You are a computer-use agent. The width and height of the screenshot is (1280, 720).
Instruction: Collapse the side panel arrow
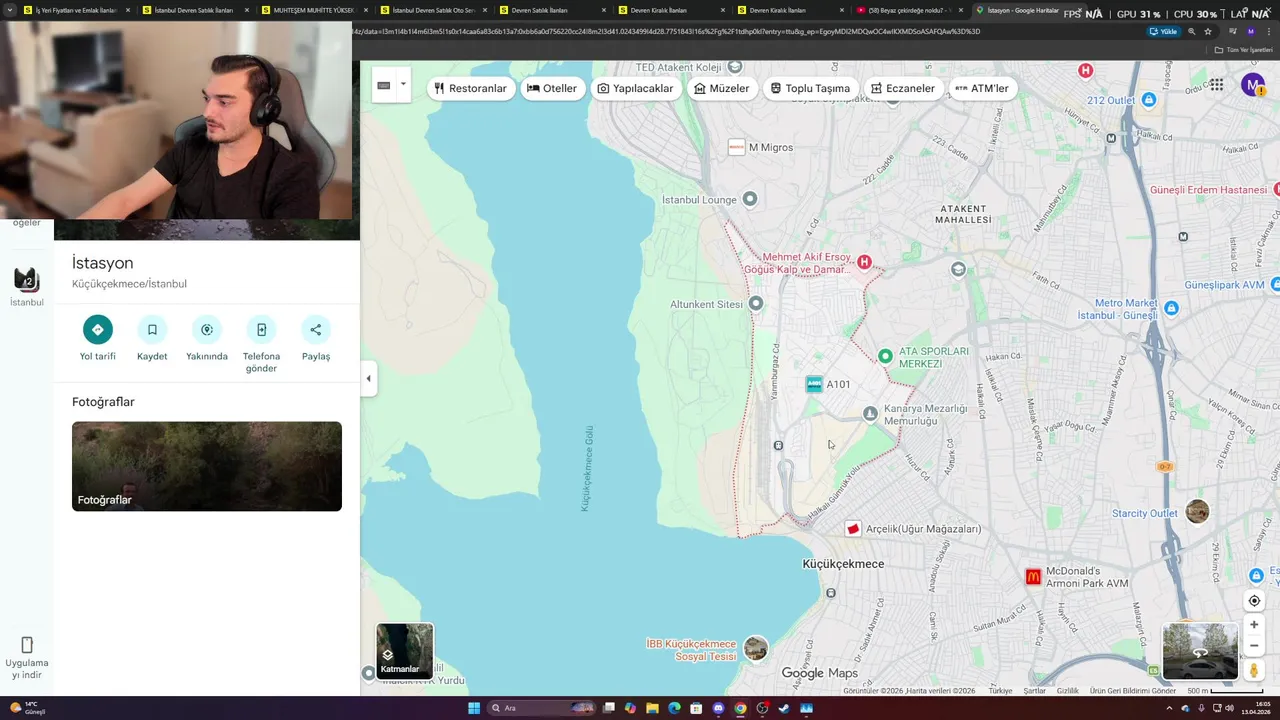(x=368, y=378)
